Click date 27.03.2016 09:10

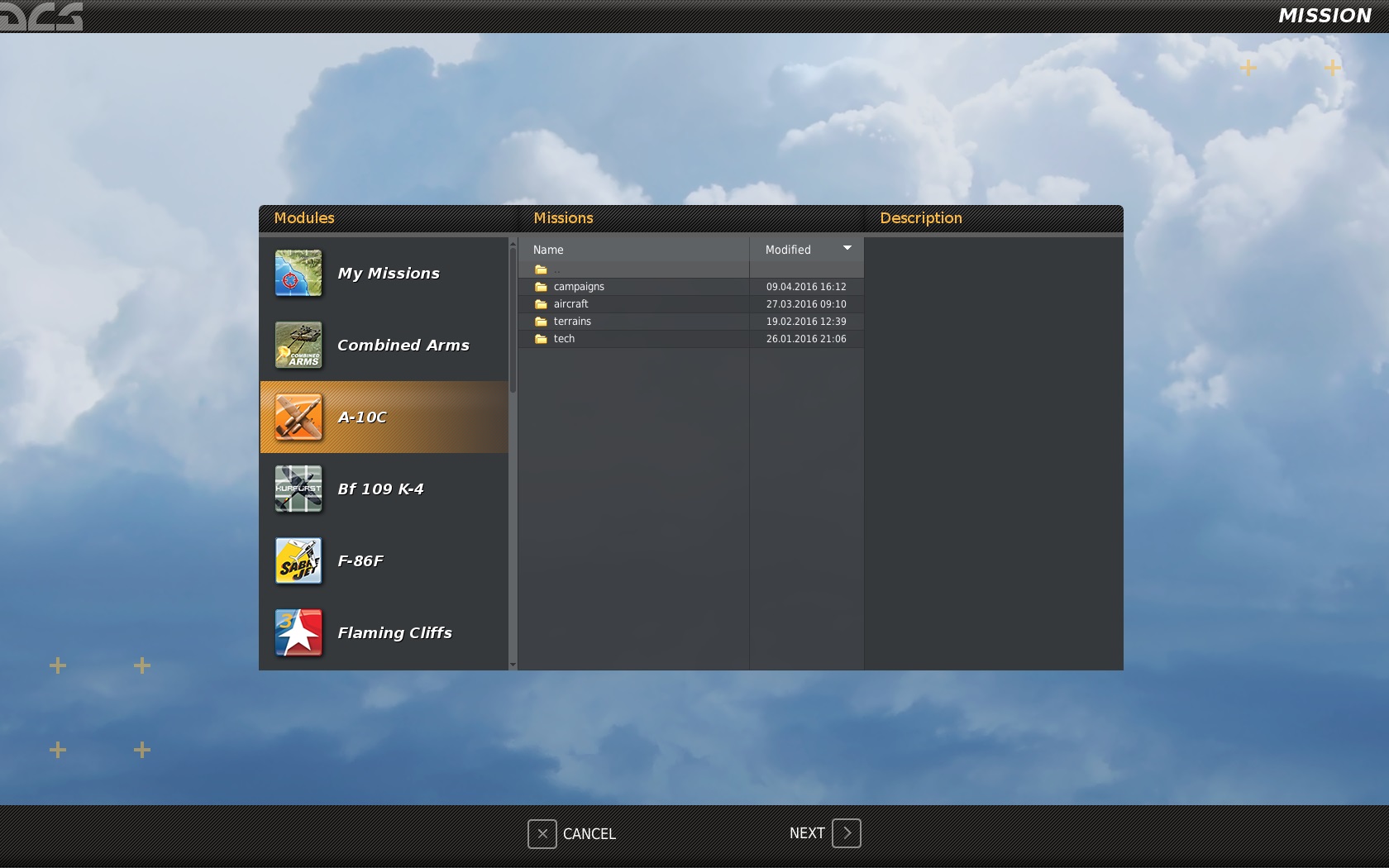pos(806,304)
